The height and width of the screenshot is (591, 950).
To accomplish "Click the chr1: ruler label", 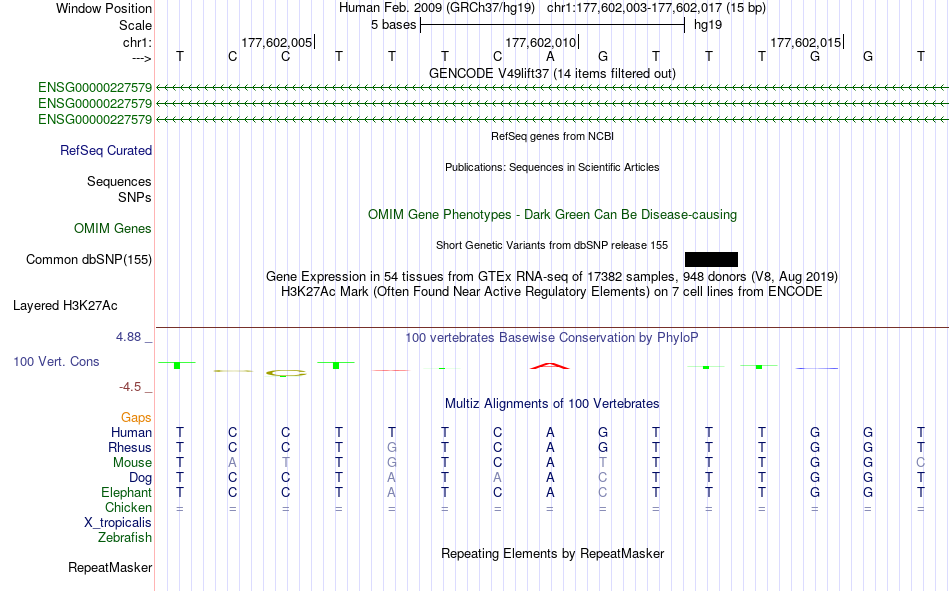I will pyautogui.click(x=138, y=42).
